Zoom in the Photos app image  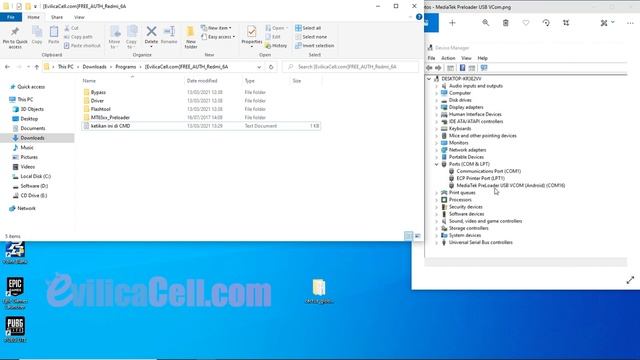(485, 23)
